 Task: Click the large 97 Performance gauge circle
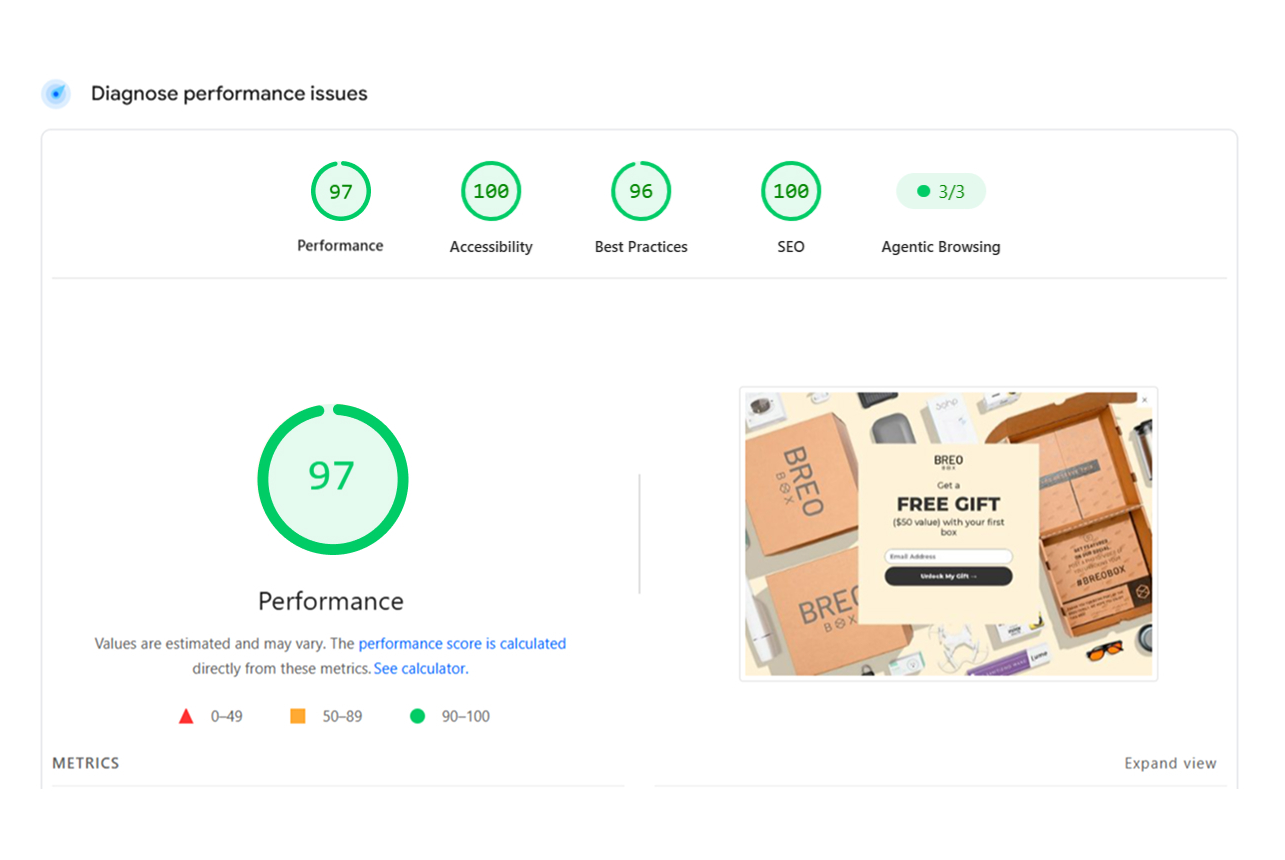pyautogui.click(x=332, y=479)
